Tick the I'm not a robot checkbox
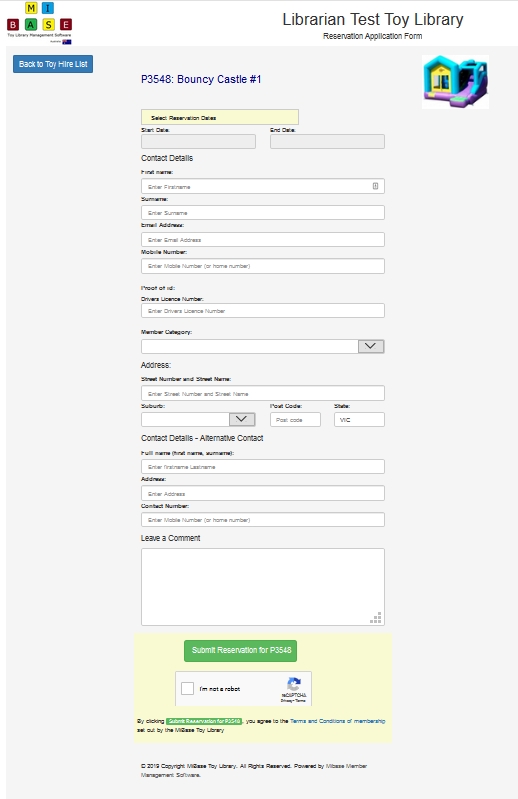 click(187, 688)
